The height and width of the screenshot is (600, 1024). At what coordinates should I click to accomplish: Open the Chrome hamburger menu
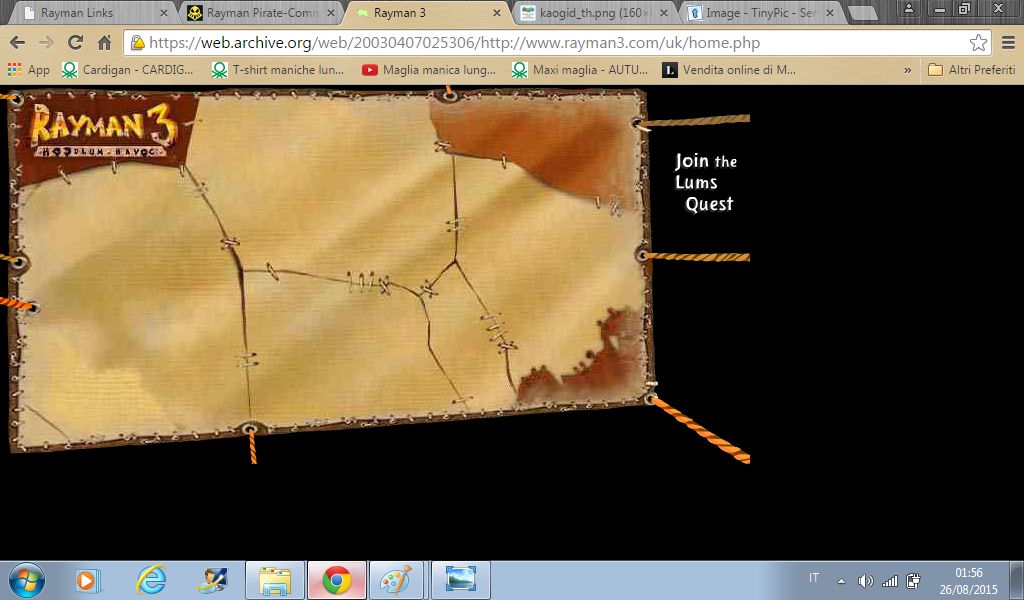coord(1008,43)
